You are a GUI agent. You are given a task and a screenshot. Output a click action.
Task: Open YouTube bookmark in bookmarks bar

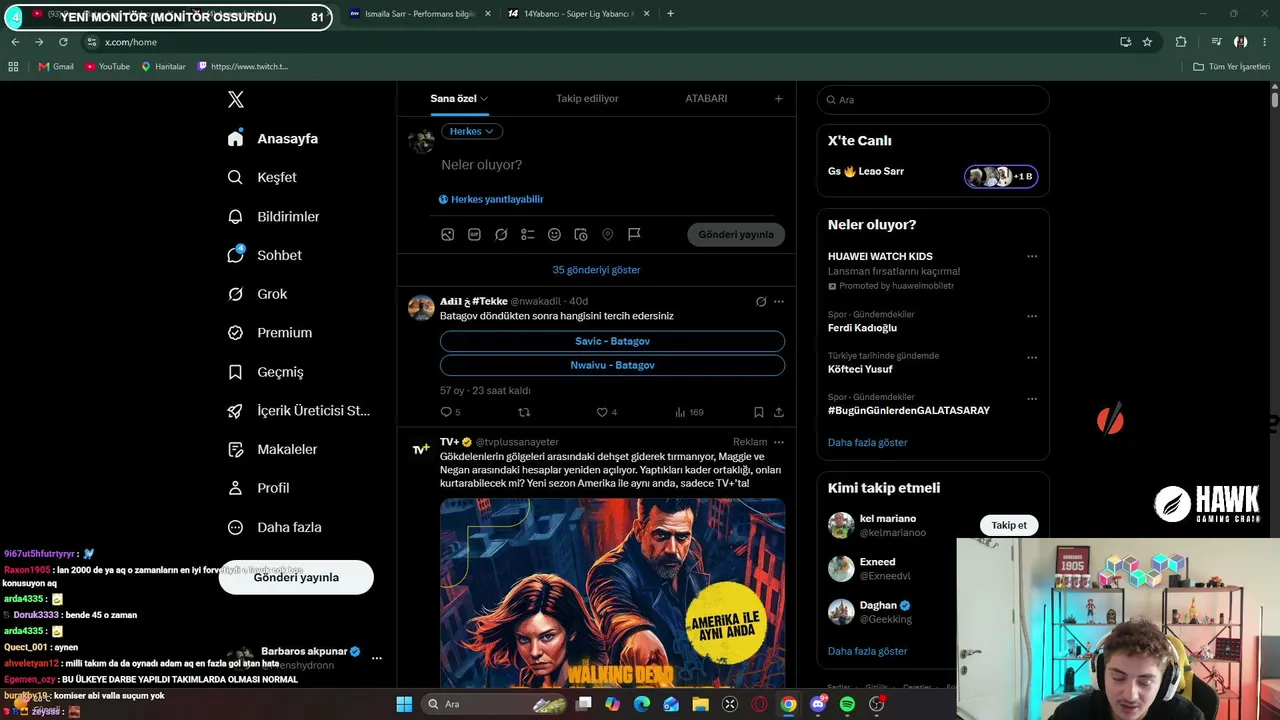pyautogui.click(x=108, y=66)
